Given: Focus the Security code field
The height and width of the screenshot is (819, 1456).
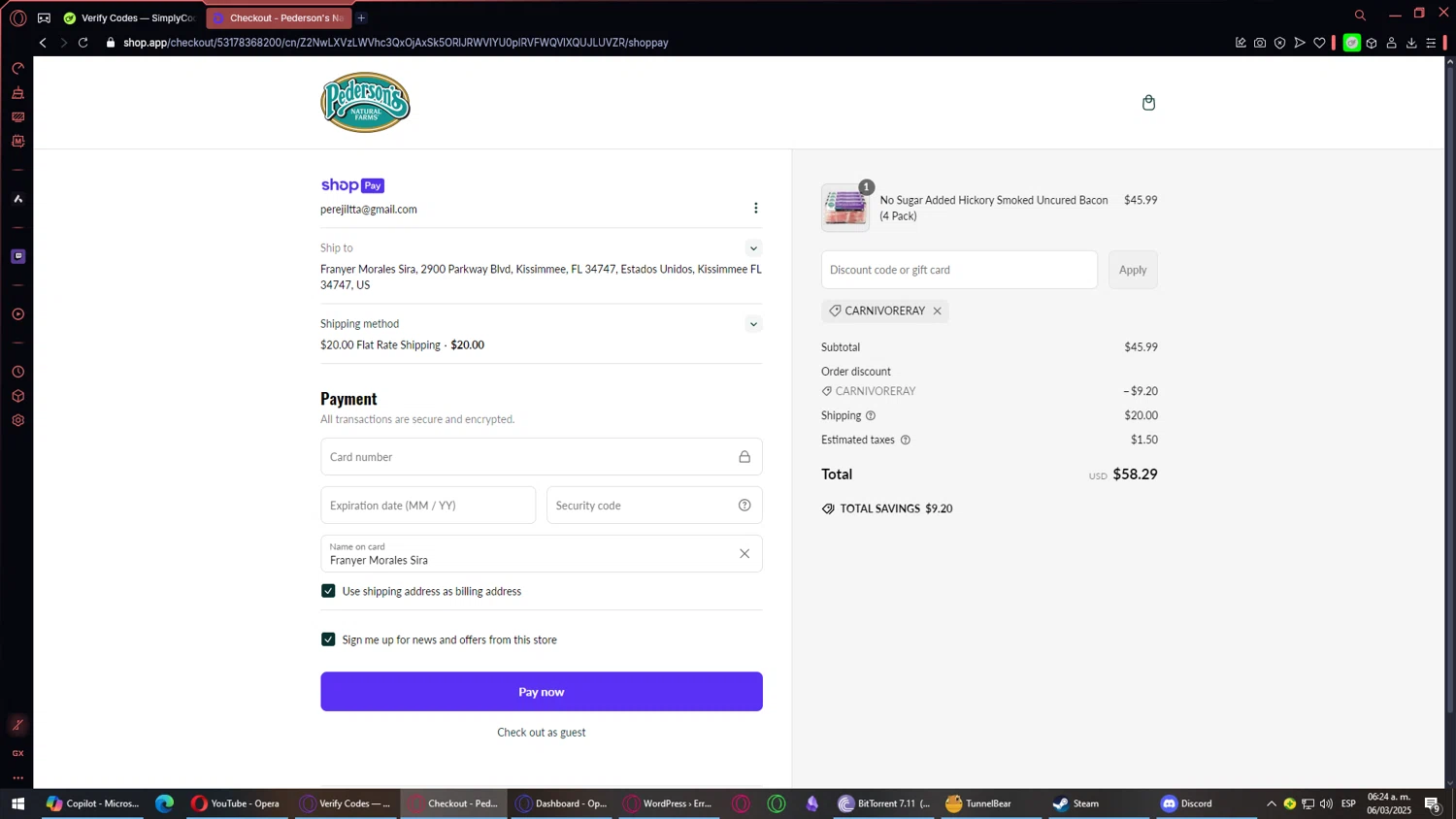Looking at the screenshot, I should point(654,506).
